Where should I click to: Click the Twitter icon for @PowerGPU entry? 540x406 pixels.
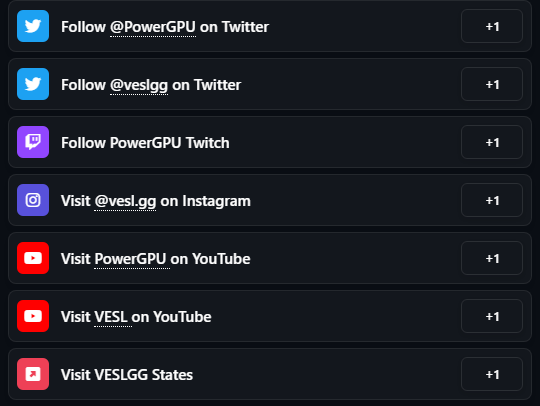tap(33, 26)
